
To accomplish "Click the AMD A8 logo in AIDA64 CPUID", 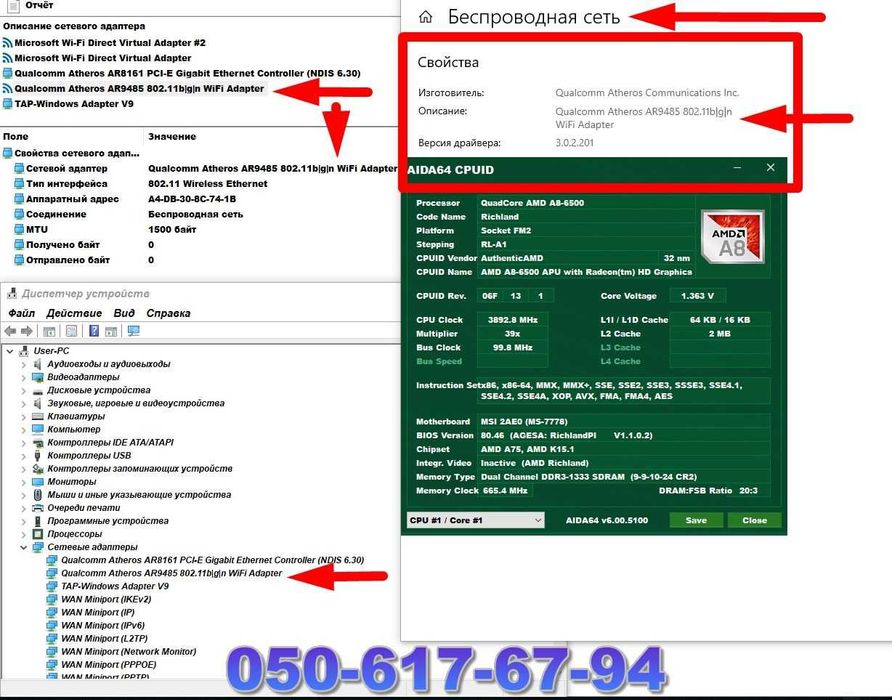I will (x=733, y=237).
